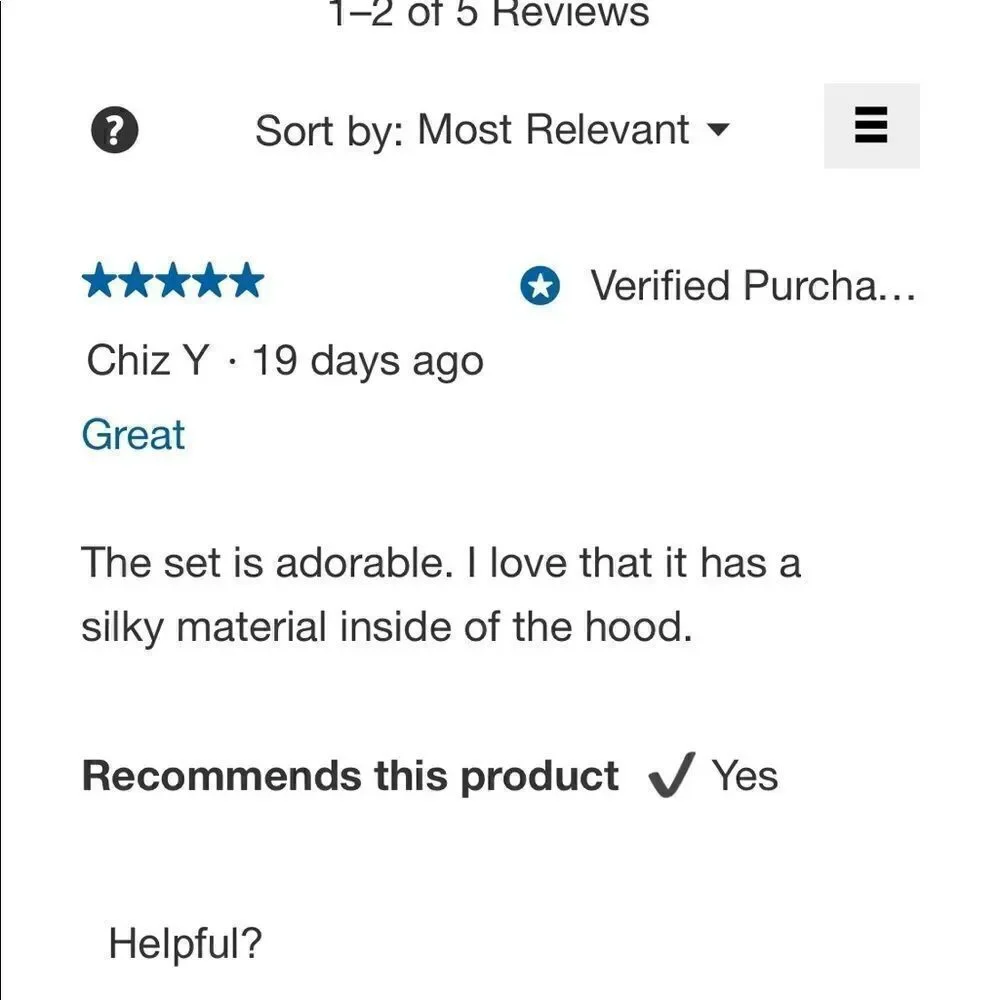Click the five-star rating of the review
The image size is (1000, 1000).
tap(173, 281)
